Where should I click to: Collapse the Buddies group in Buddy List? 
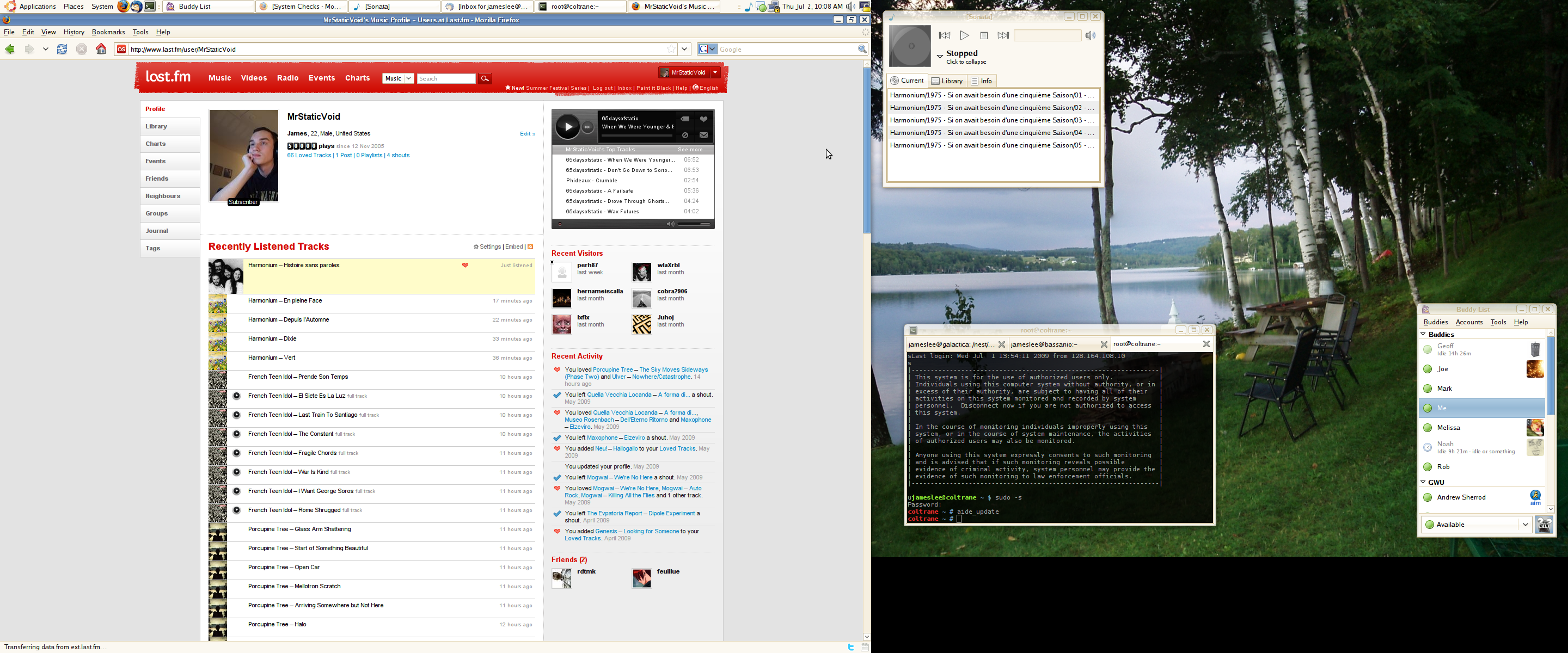[1423, 334]
